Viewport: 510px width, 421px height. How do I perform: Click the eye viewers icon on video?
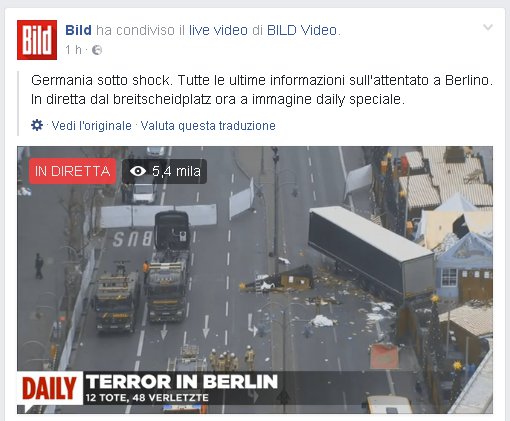pyautogui.click(x=138, y=171)
